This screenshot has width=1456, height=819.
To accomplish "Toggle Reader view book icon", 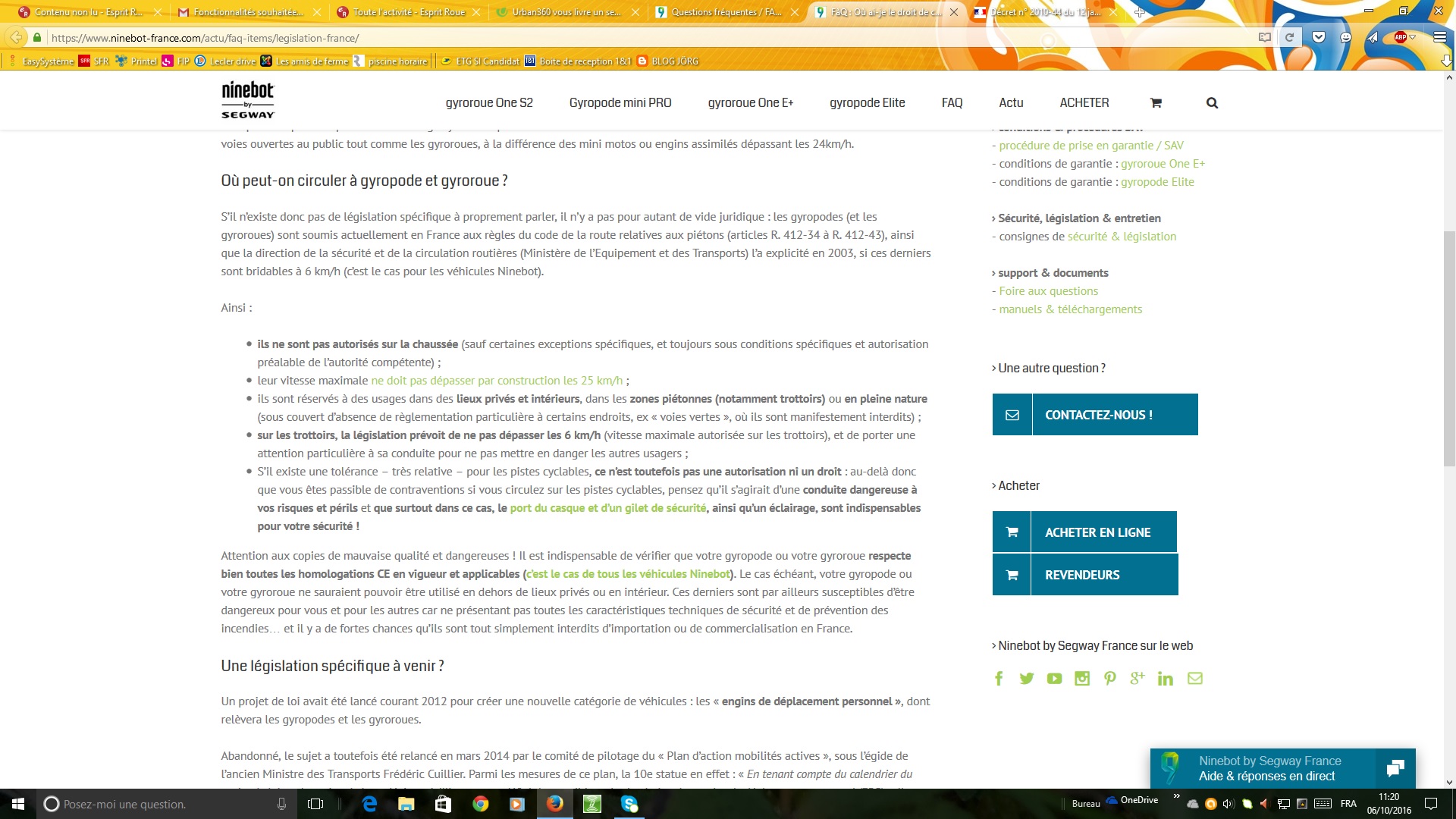I will [1264, 37].
